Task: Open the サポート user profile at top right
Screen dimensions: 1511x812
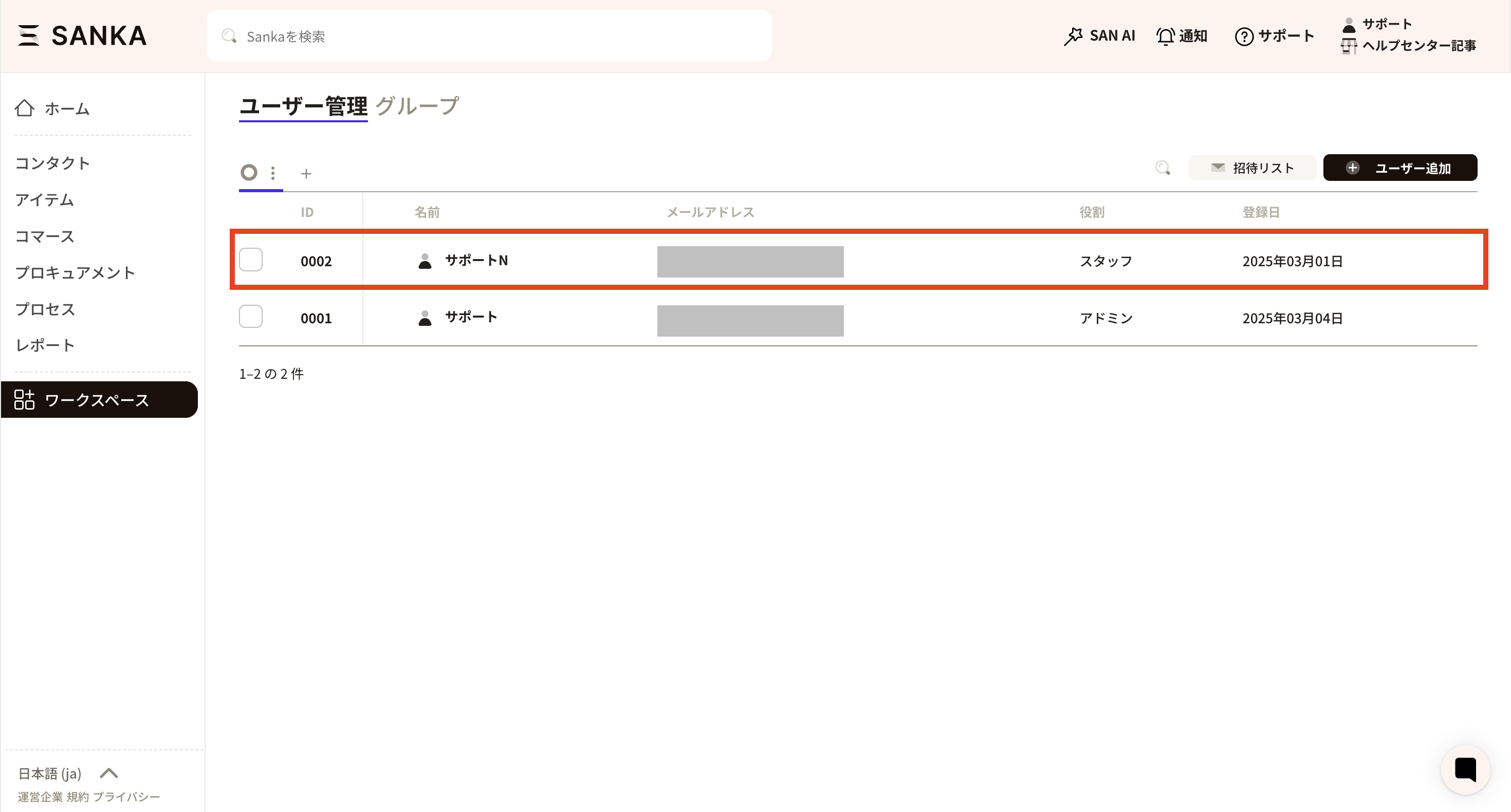Action: [x=1376, y=24]
